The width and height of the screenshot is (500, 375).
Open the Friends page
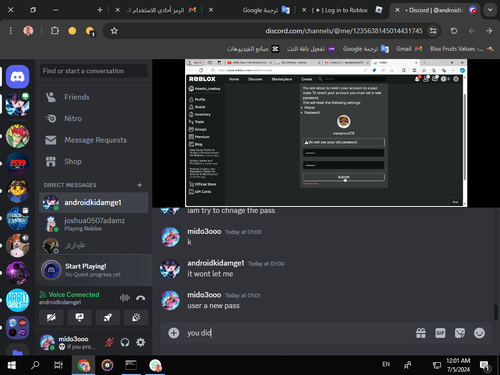[x=93, y=97]
